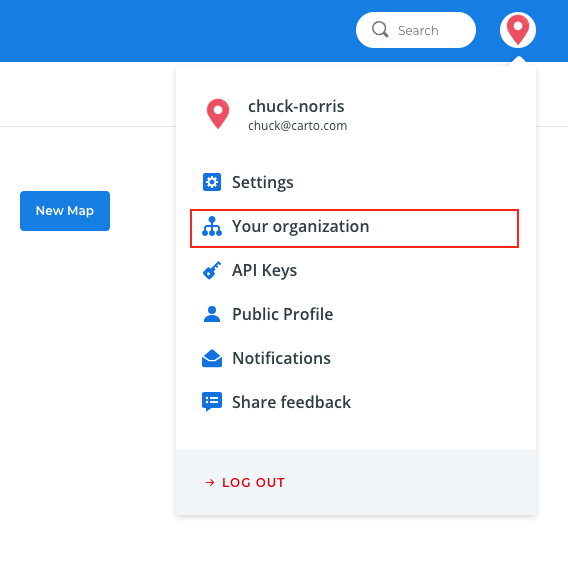Click the user avatar pin in header

[x=518, y=30]
